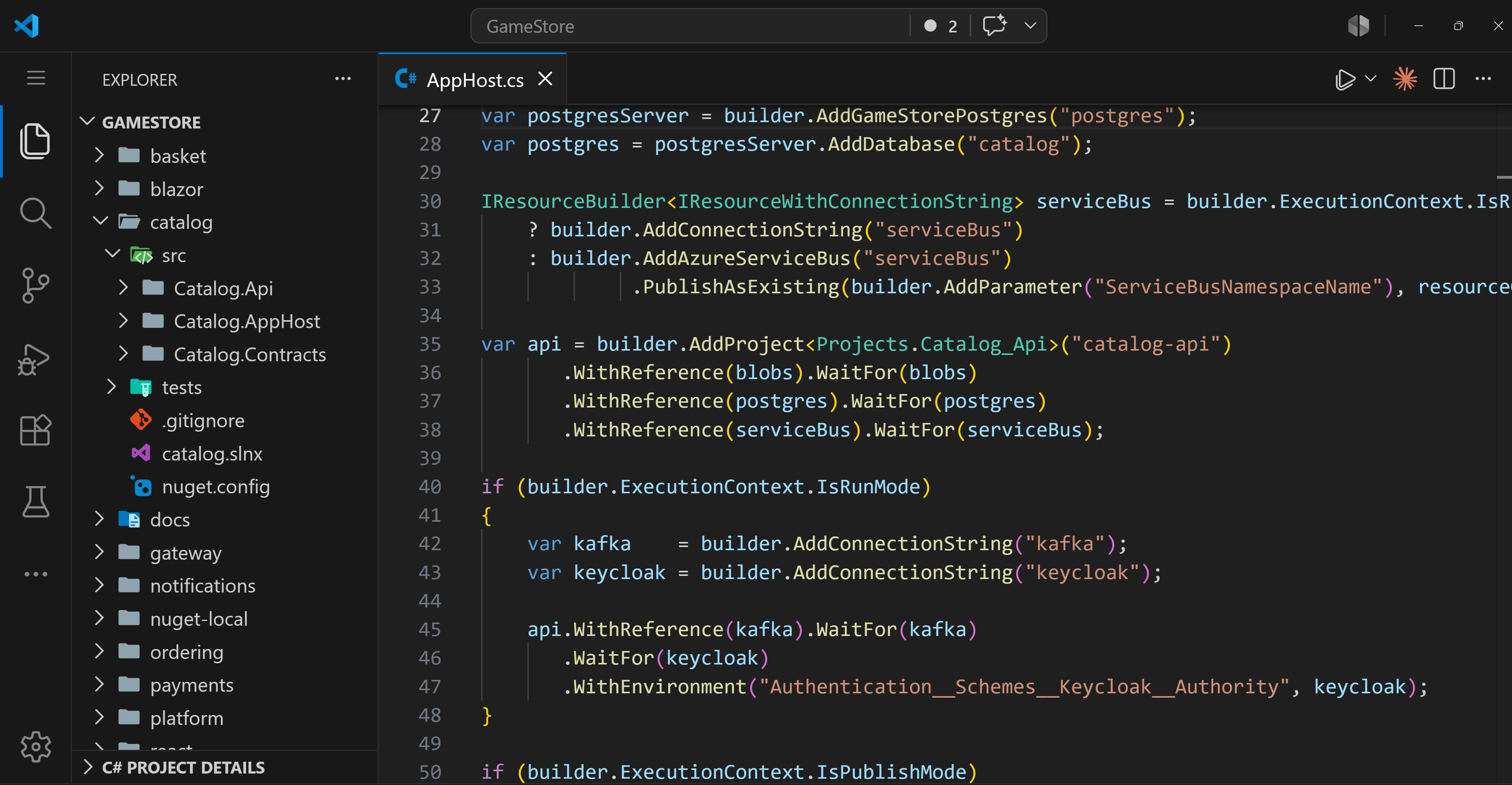Click Projects.Catalog_Api type on line 35

point(931,343)
